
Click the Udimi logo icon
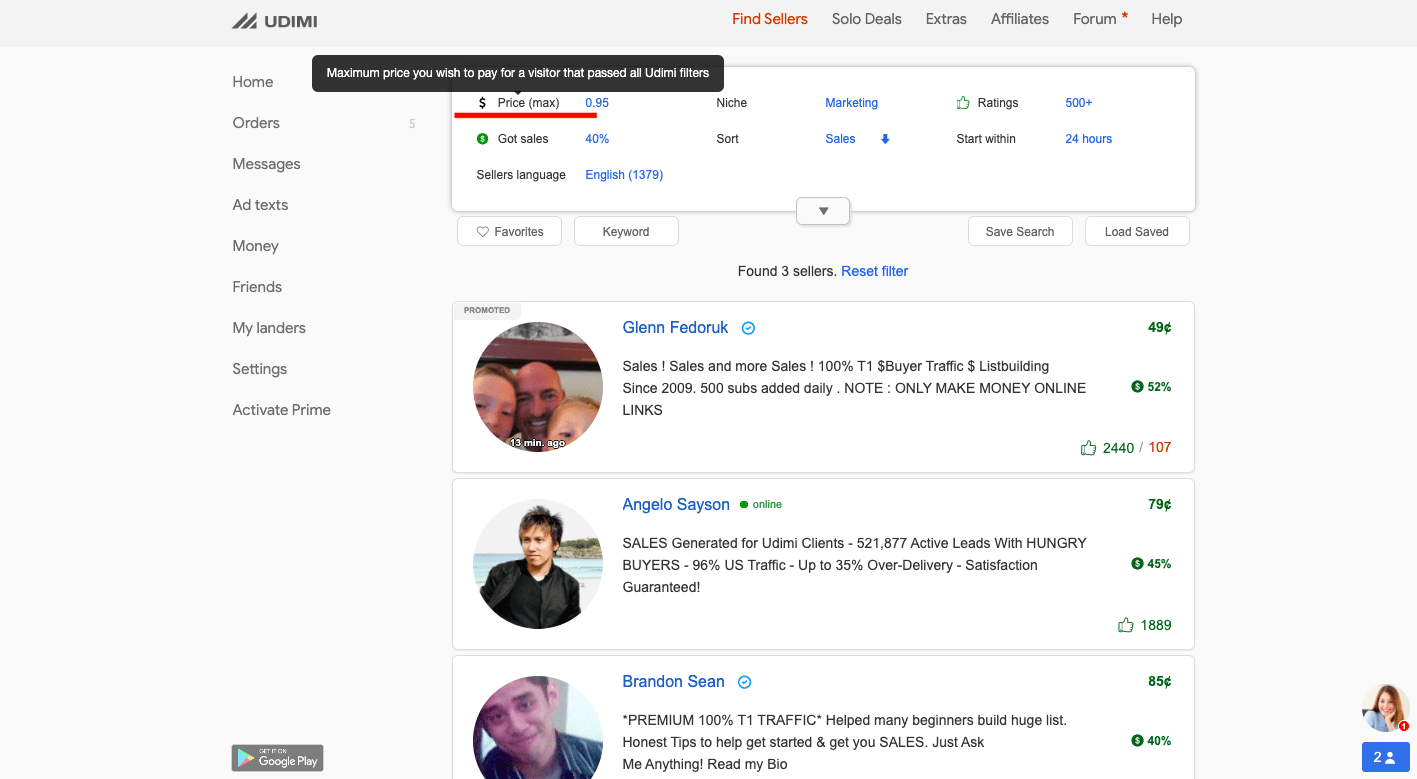[x=245, y=21]
